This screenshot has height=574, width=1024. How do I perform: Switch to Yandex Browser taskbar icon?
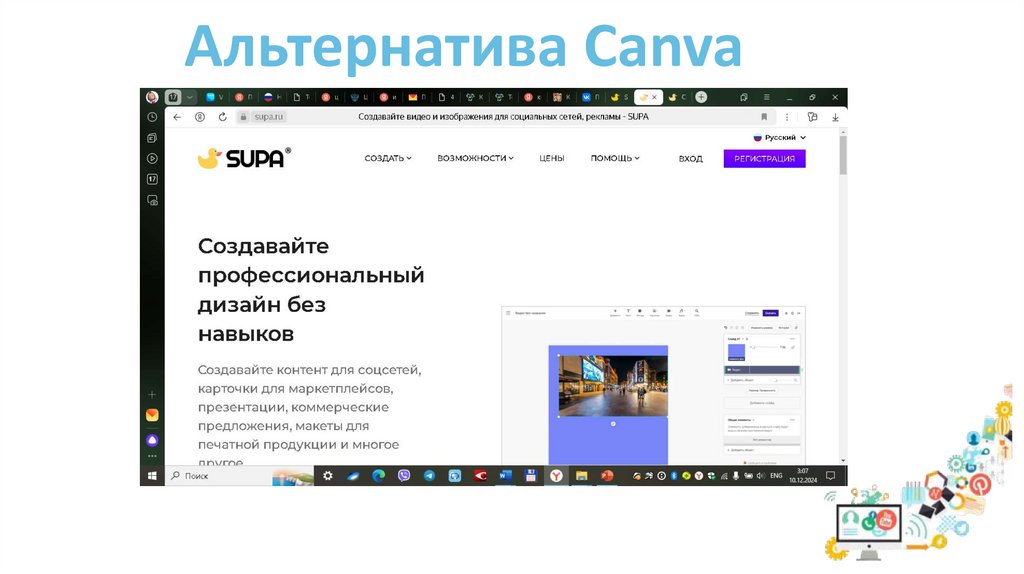[x=556, y=476]
